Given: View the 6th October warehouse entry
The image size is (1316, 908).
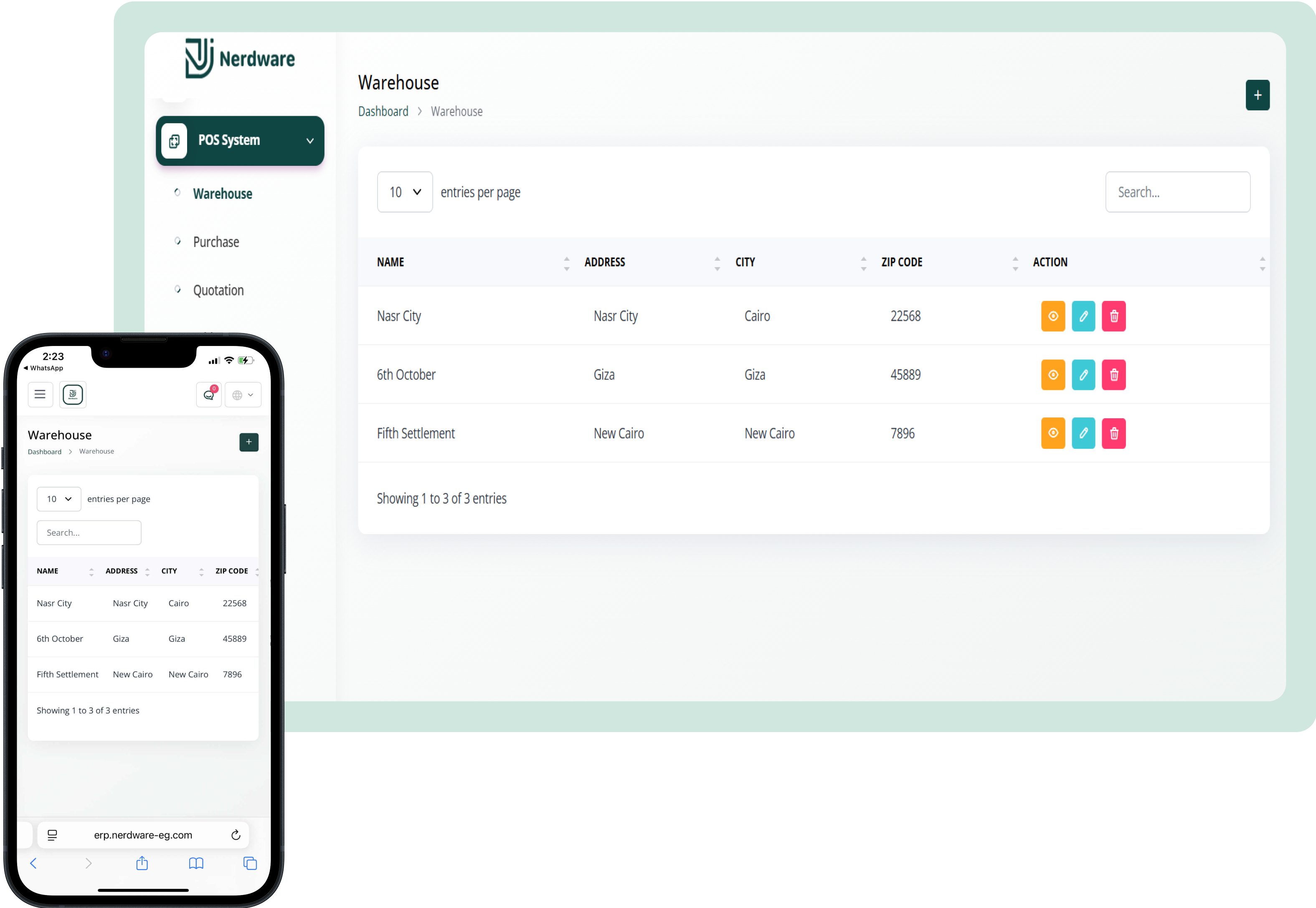Looking at the screenshot, I should [1053, 375].
